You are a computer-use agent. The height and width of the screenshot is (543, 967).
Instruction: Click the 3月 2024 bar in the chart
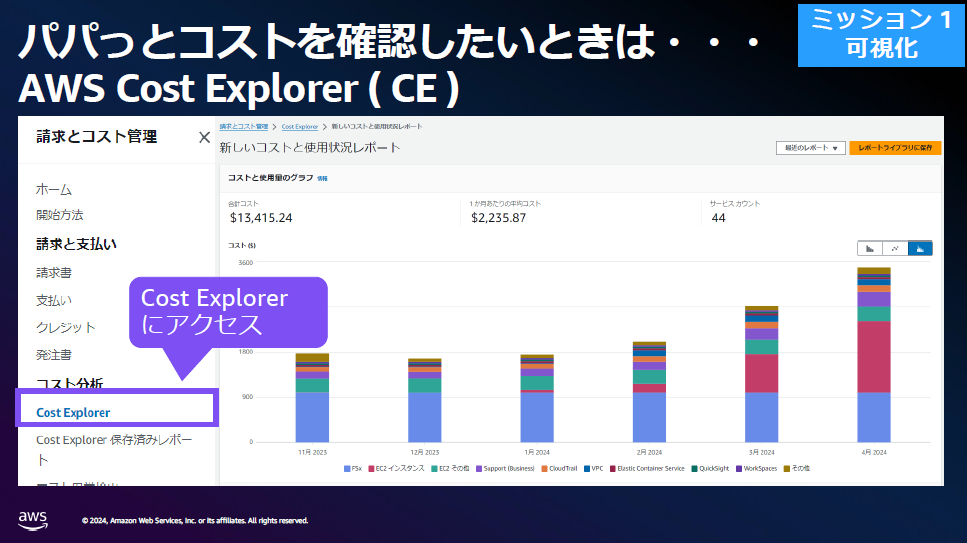(x=762, y=374)
